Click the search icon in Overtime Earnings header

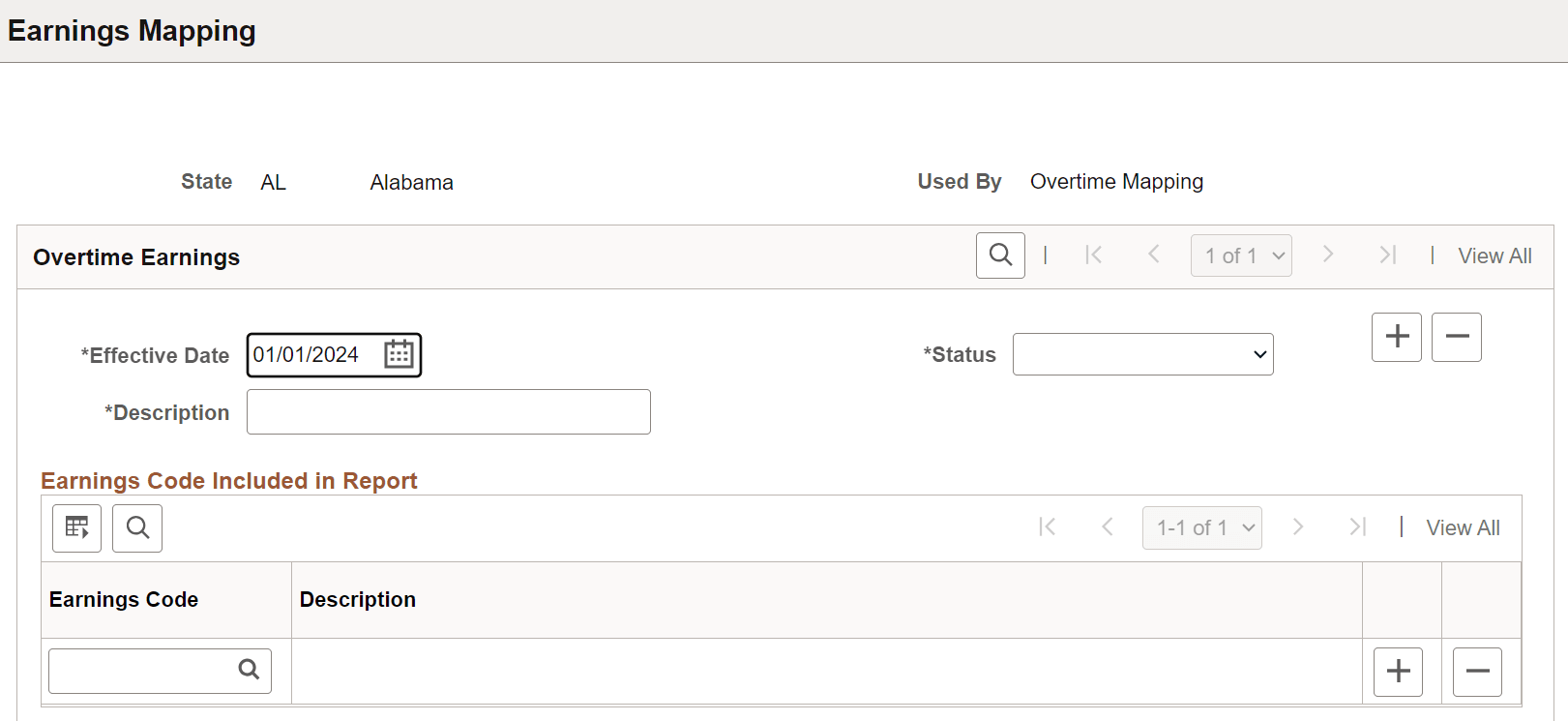[x=1000, y=255]
